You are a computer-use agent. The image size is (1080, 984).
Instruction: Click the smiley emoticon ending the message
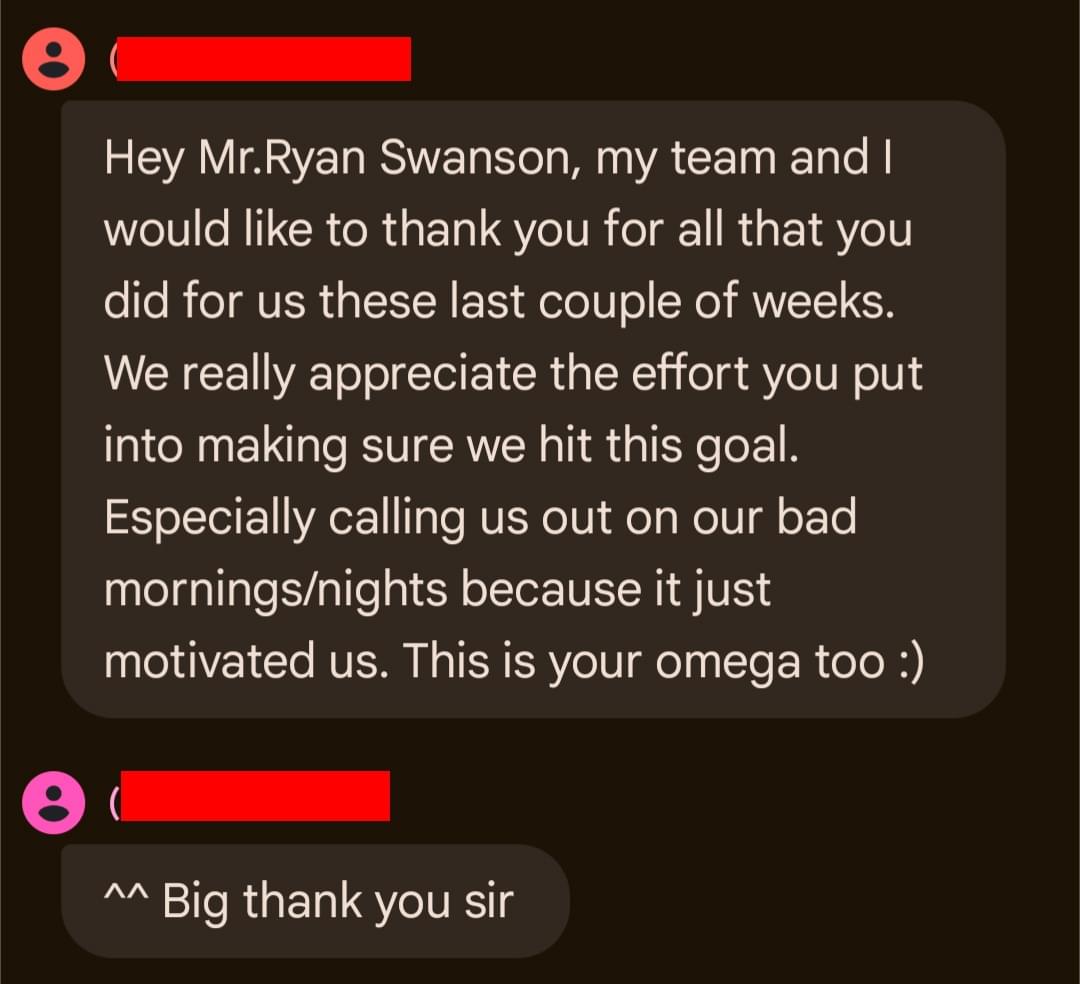911,662
